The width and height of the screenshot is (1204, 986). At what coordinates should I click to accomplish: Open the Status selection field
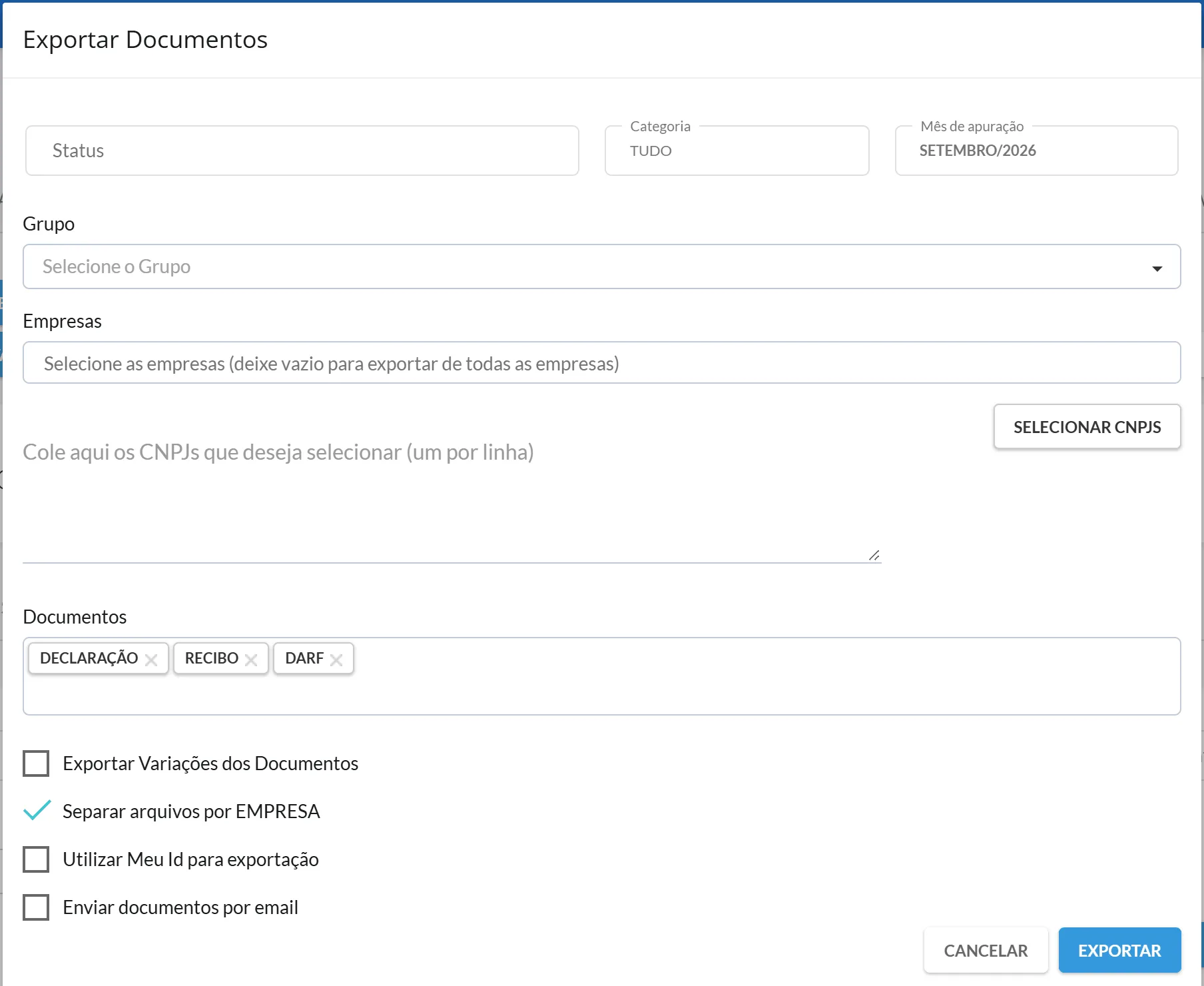pos(302,151)
